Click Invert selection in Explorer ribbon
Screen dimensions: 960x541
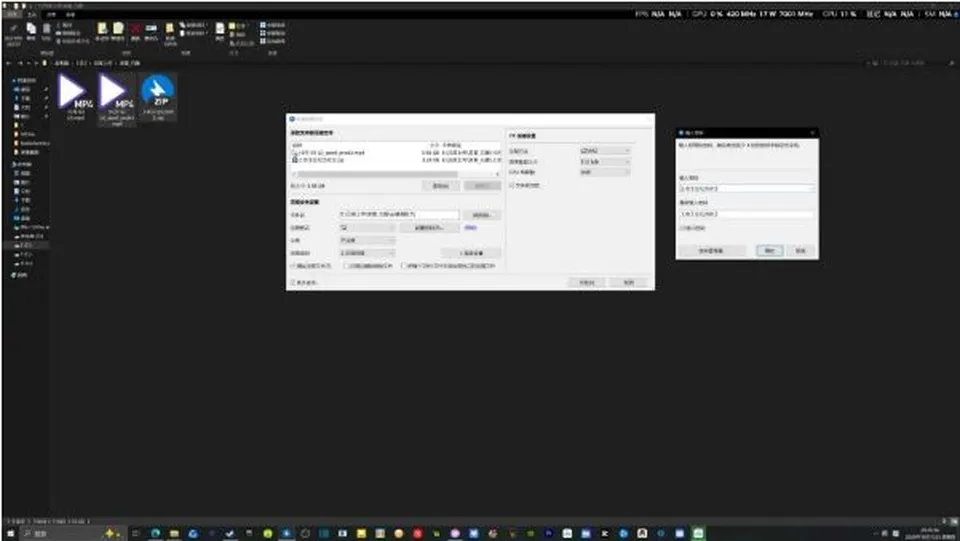[x=272, y=41]
